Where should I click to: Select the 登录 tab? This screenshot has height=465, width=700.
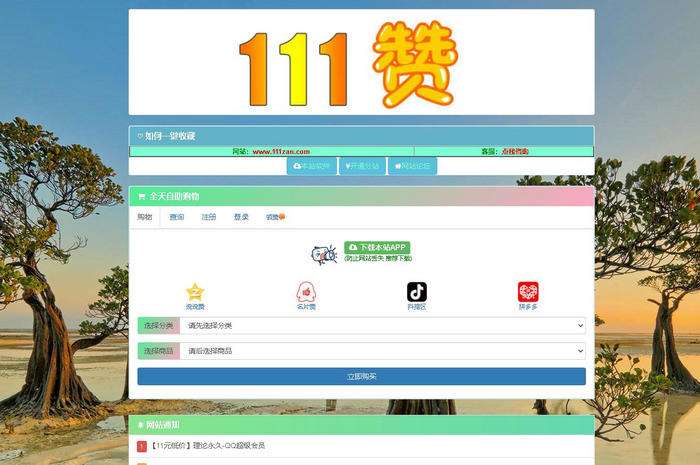[x=241, y=217]
